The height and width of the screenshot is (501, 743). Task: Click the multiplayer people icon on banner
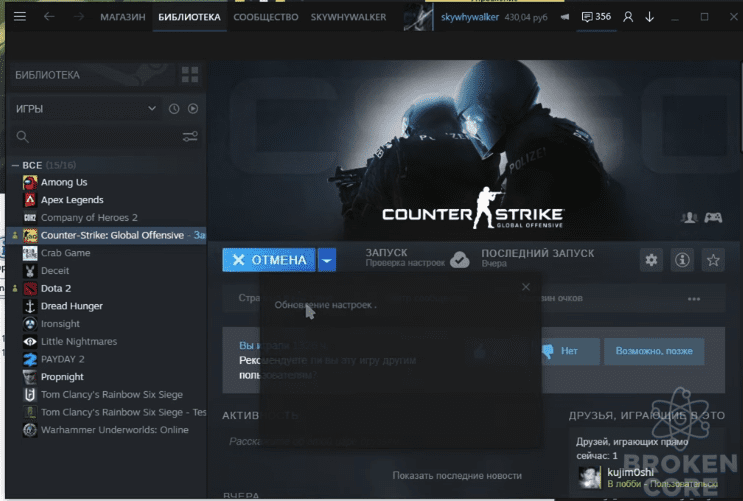(x=689, y=218)
